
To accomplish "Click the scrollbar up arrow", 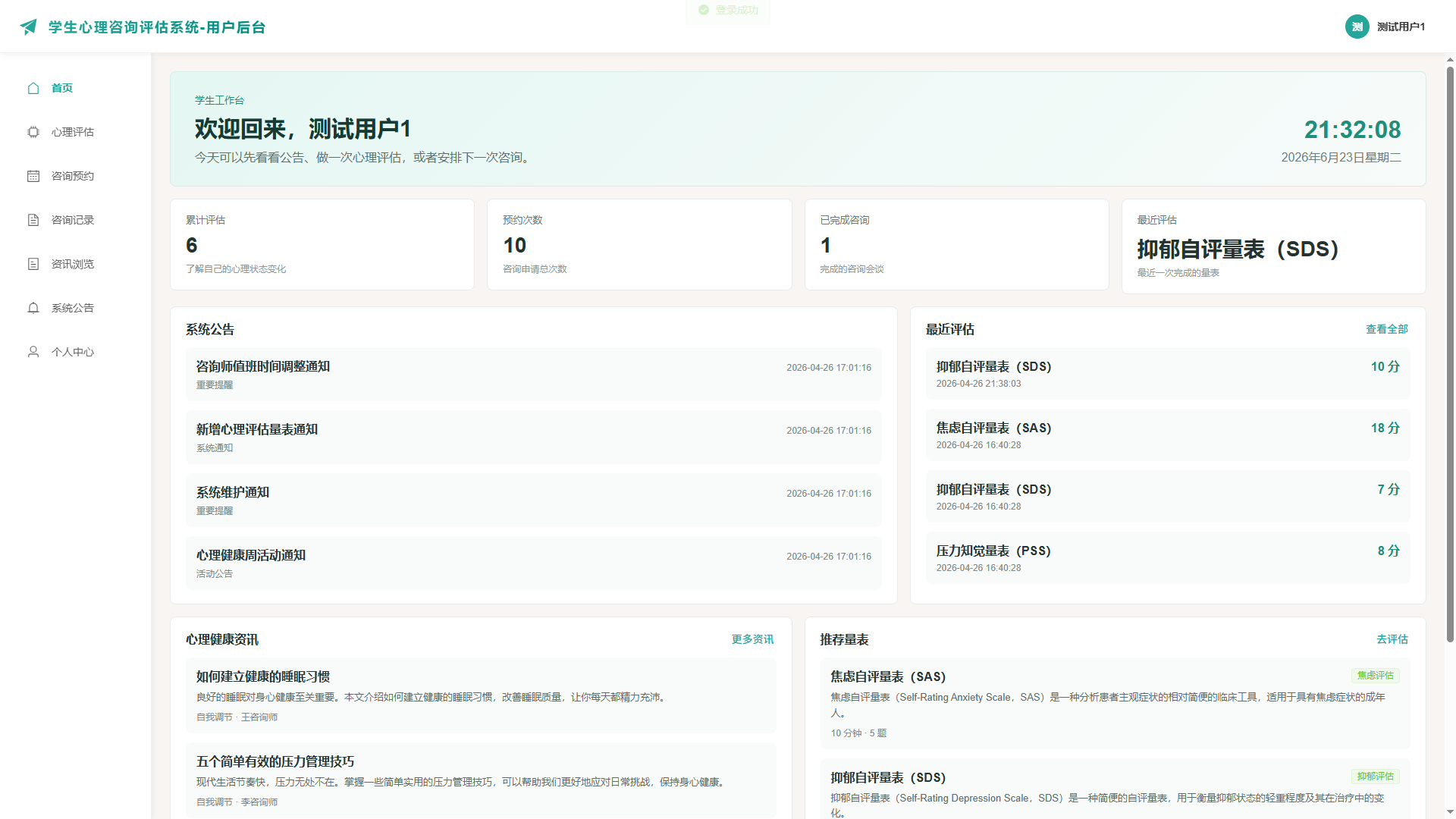I will (1450, 59).
